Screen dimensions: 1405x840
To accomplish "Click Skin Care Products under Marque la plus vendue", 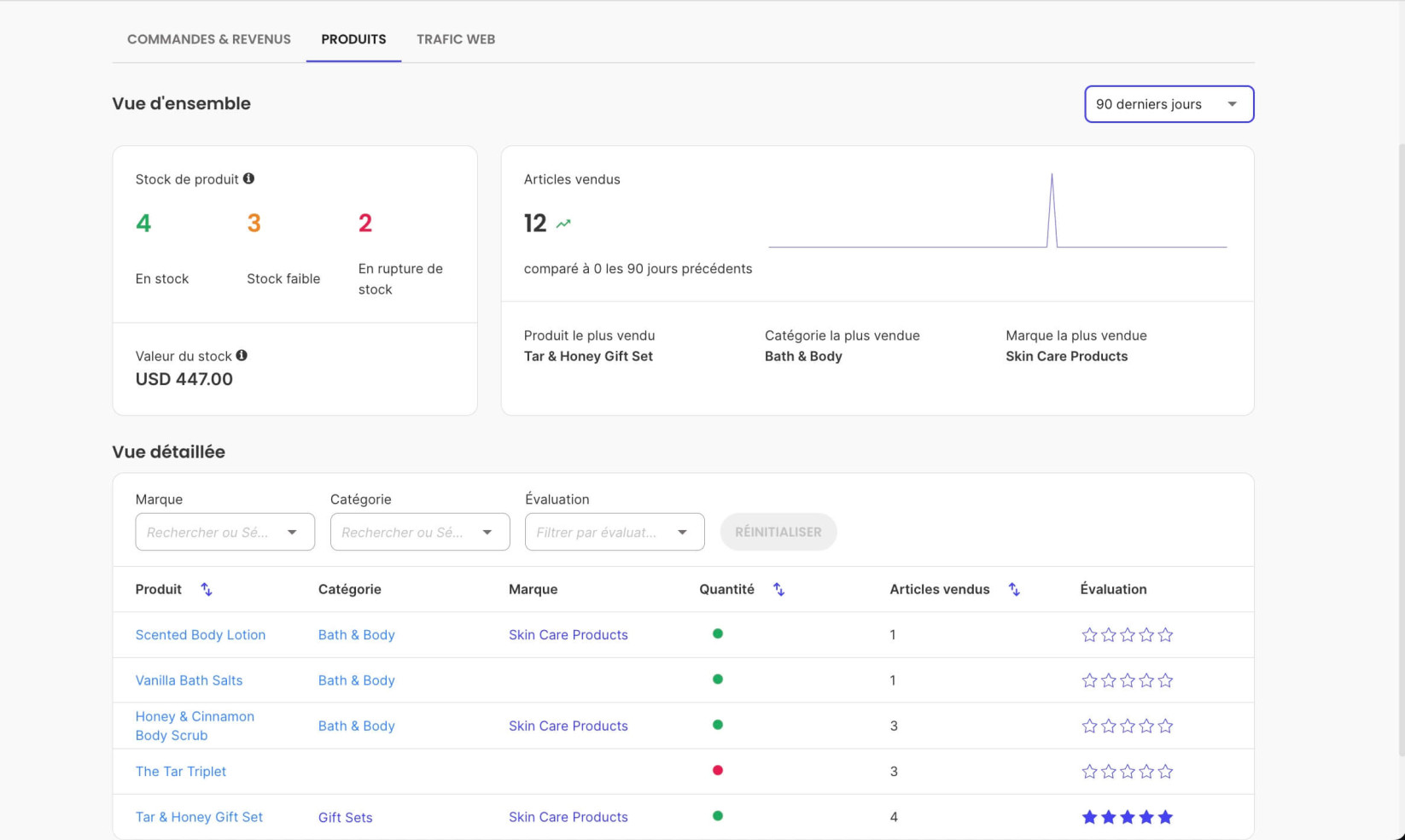I will pyautogui.click(x=1067, y=356).
